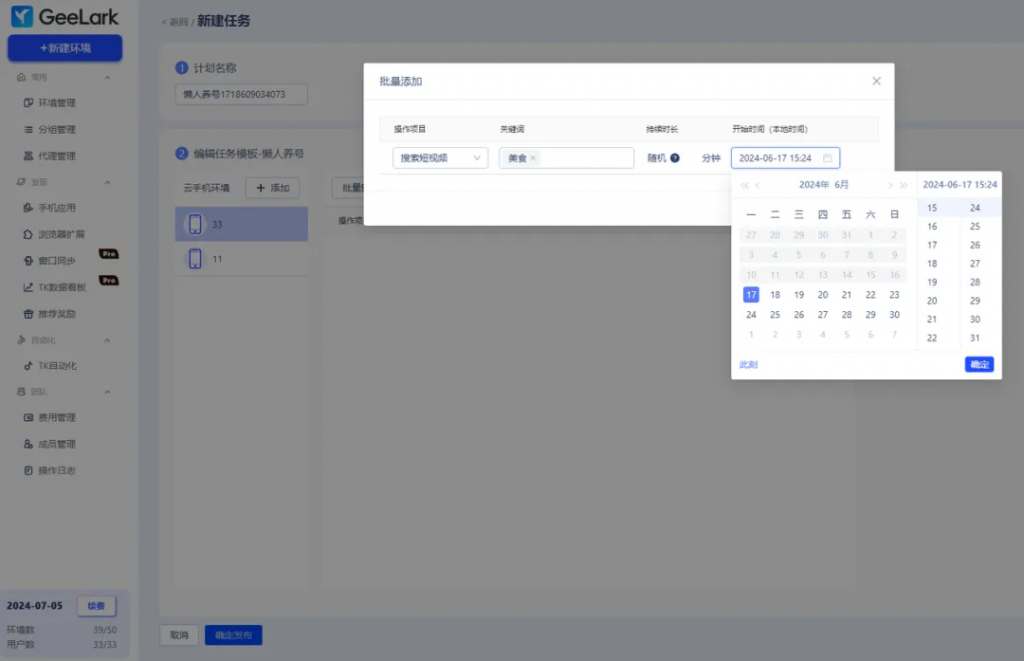This screenshot has height=661, width=1024.
Task: Open 环境管理 in the sidebar
Action: pos(57,103)
